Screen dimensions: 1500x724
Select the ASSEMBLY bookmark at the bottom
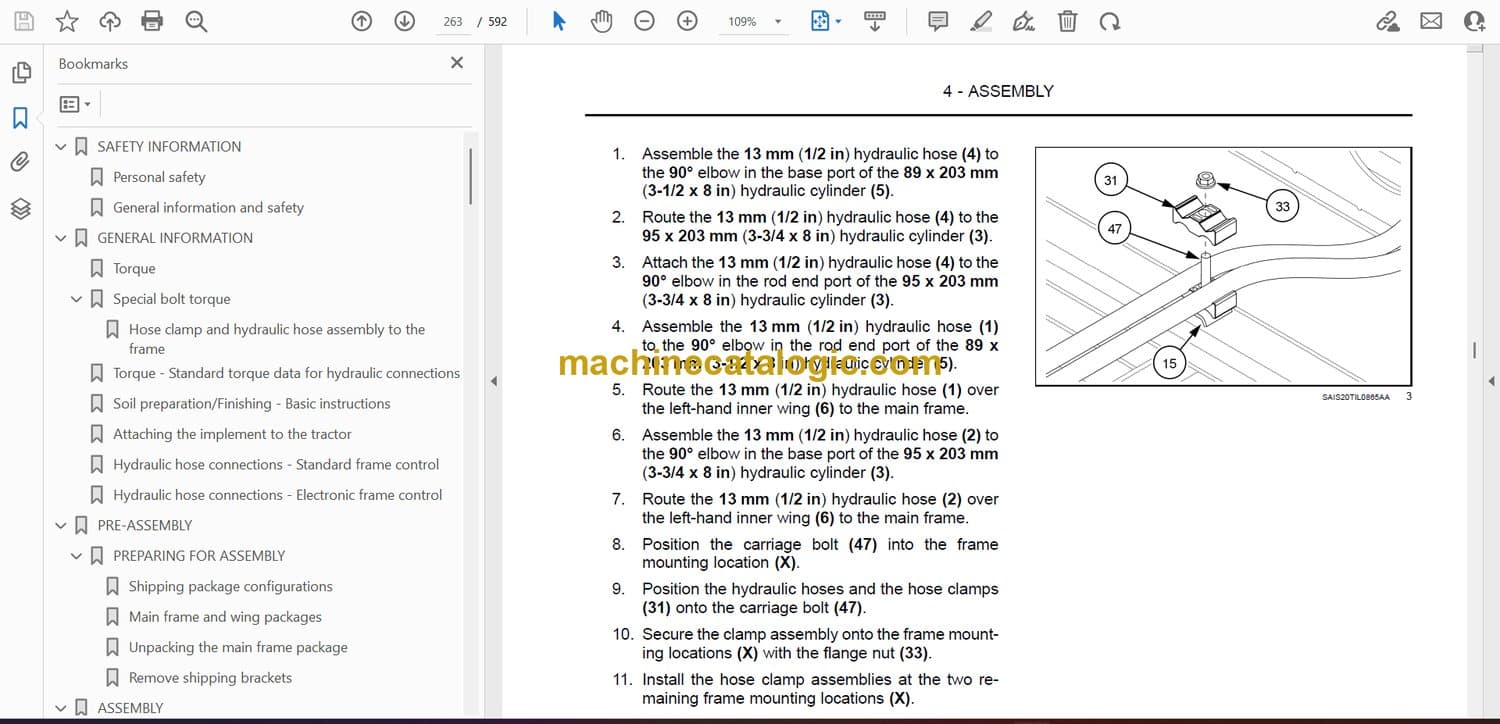[x=130, y=708]
